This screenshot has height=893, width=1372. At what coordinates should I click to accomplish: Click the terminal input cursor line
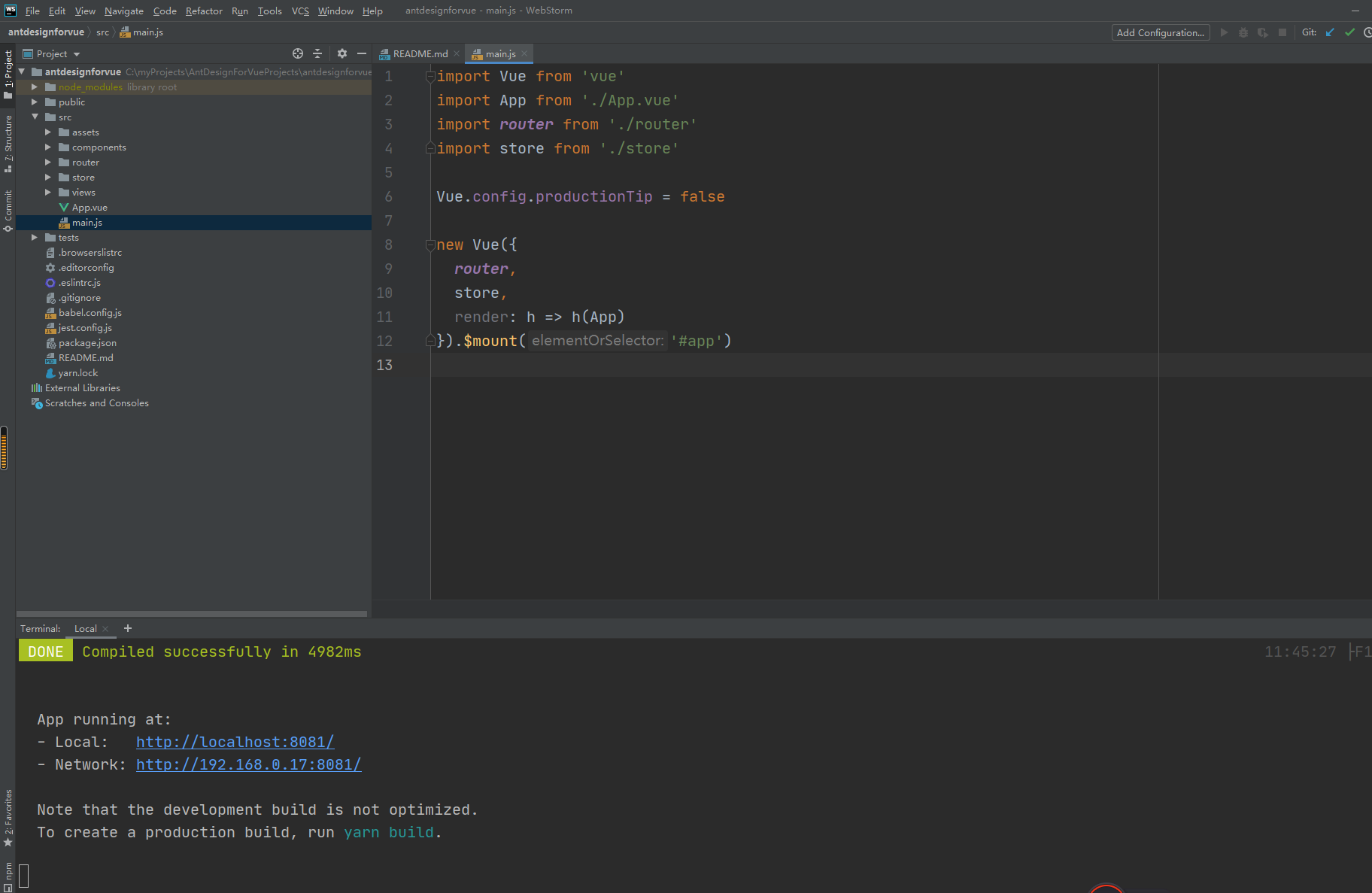[24, 876]
